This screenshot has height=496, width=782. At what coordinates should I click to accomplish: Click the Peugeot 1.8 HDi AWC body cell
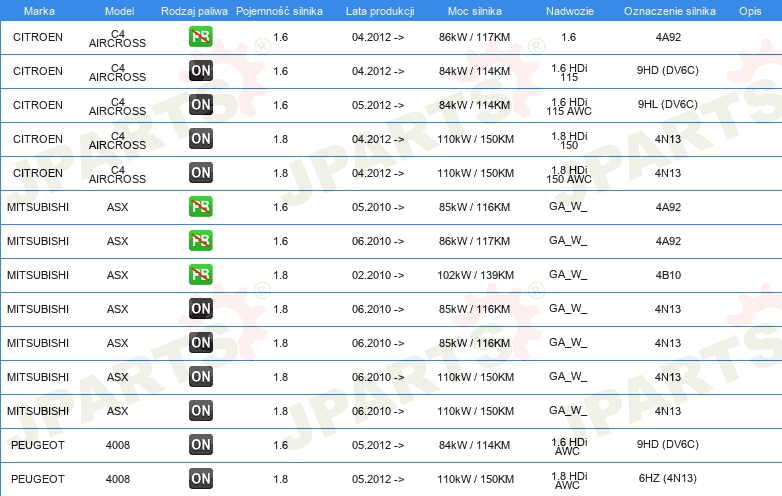[x=569, y=481]
